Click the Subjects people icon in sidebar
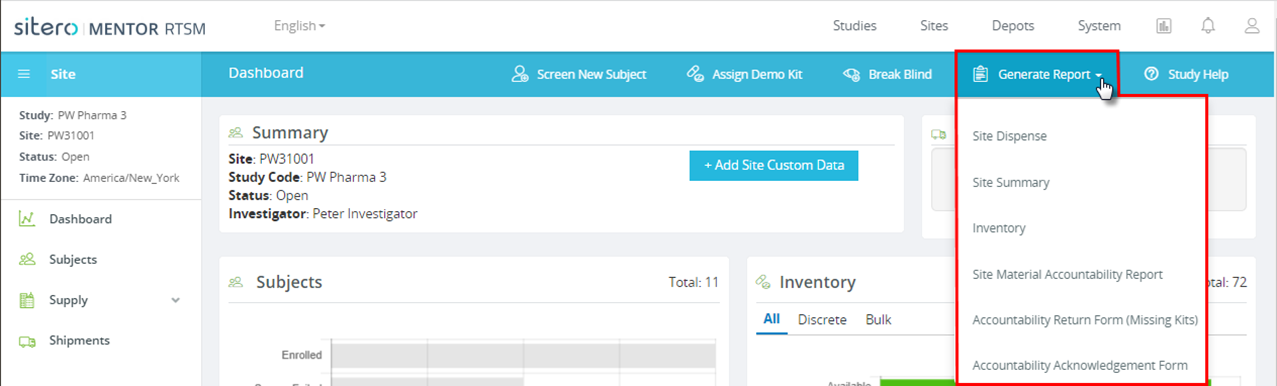This screenshot has height=386, width=1277. [27, 259]
